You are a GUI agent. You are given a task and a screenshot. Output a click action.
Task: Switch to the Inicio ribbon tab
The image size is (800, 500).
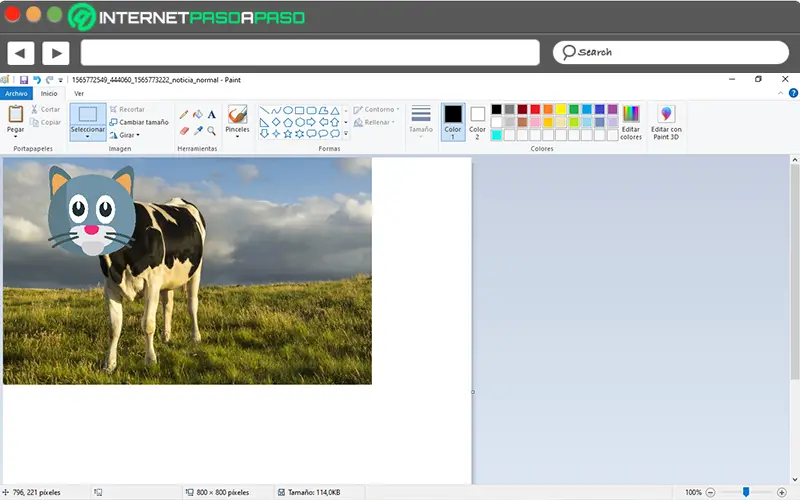49,93
